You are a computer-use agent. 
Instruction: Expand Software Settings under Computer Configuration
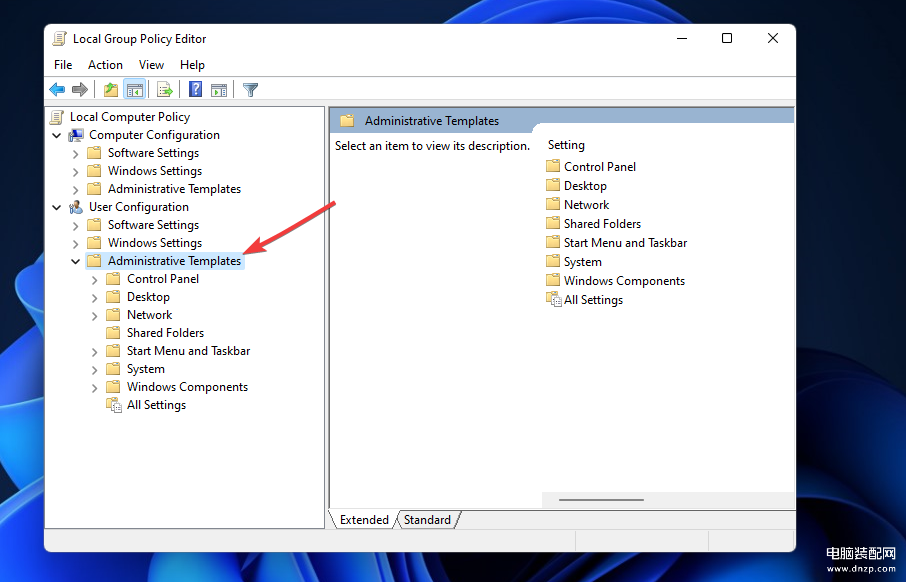[x=76, y=154]
